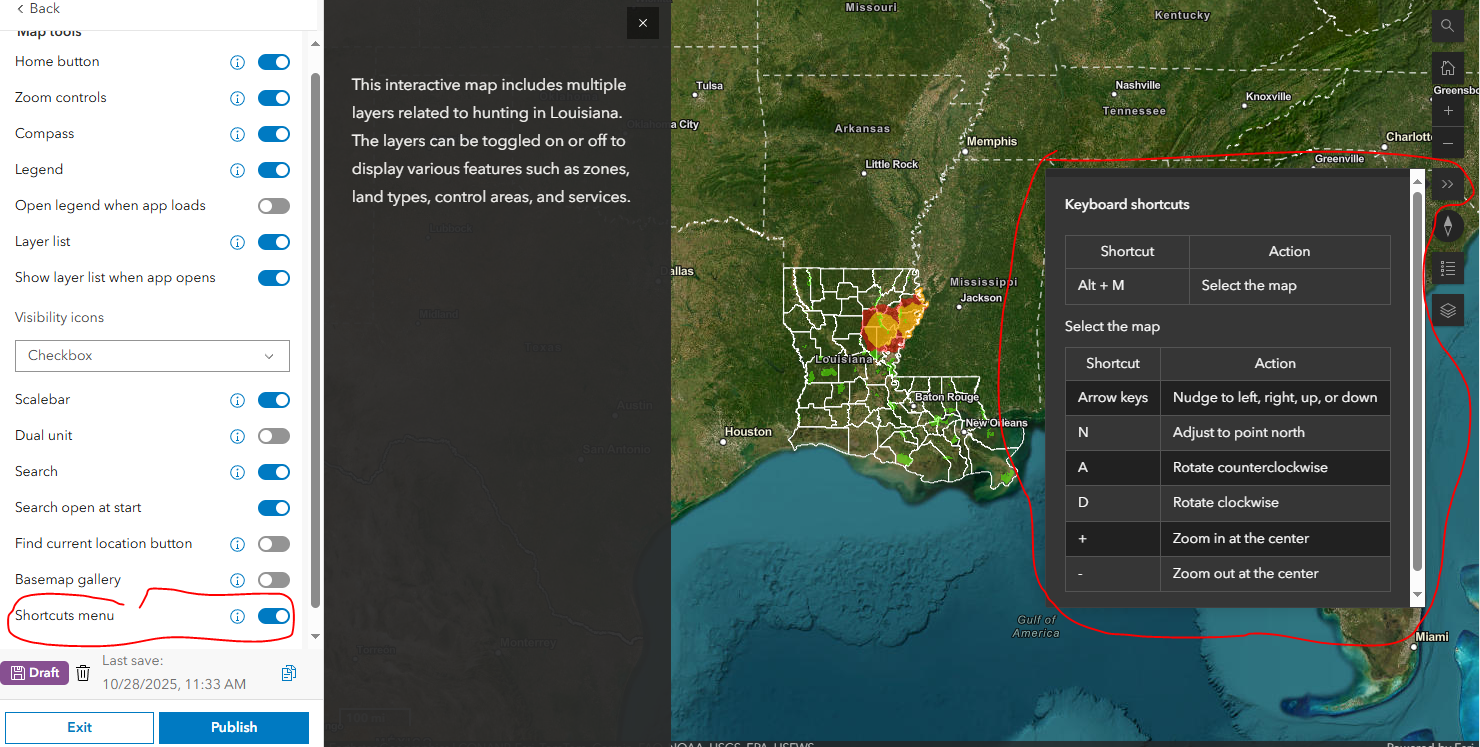Image resolution: width=1480 pixels, height=747 pixels.
Task: Zoom in using the plus control on the map
Action: coord(1447,110)
